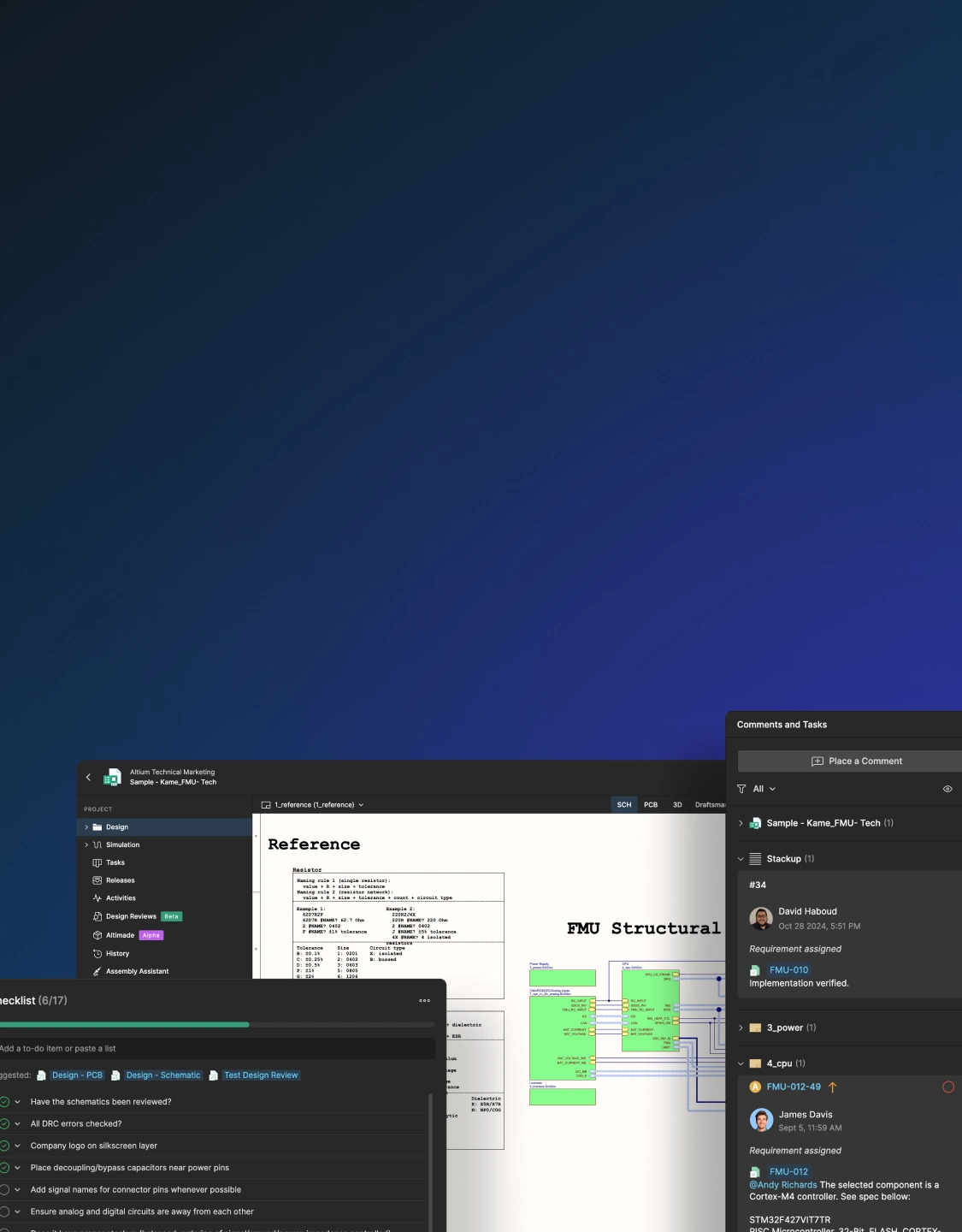Mark FMU-012-49 task status circle

pyautogui.click(x=947, y=1087)
